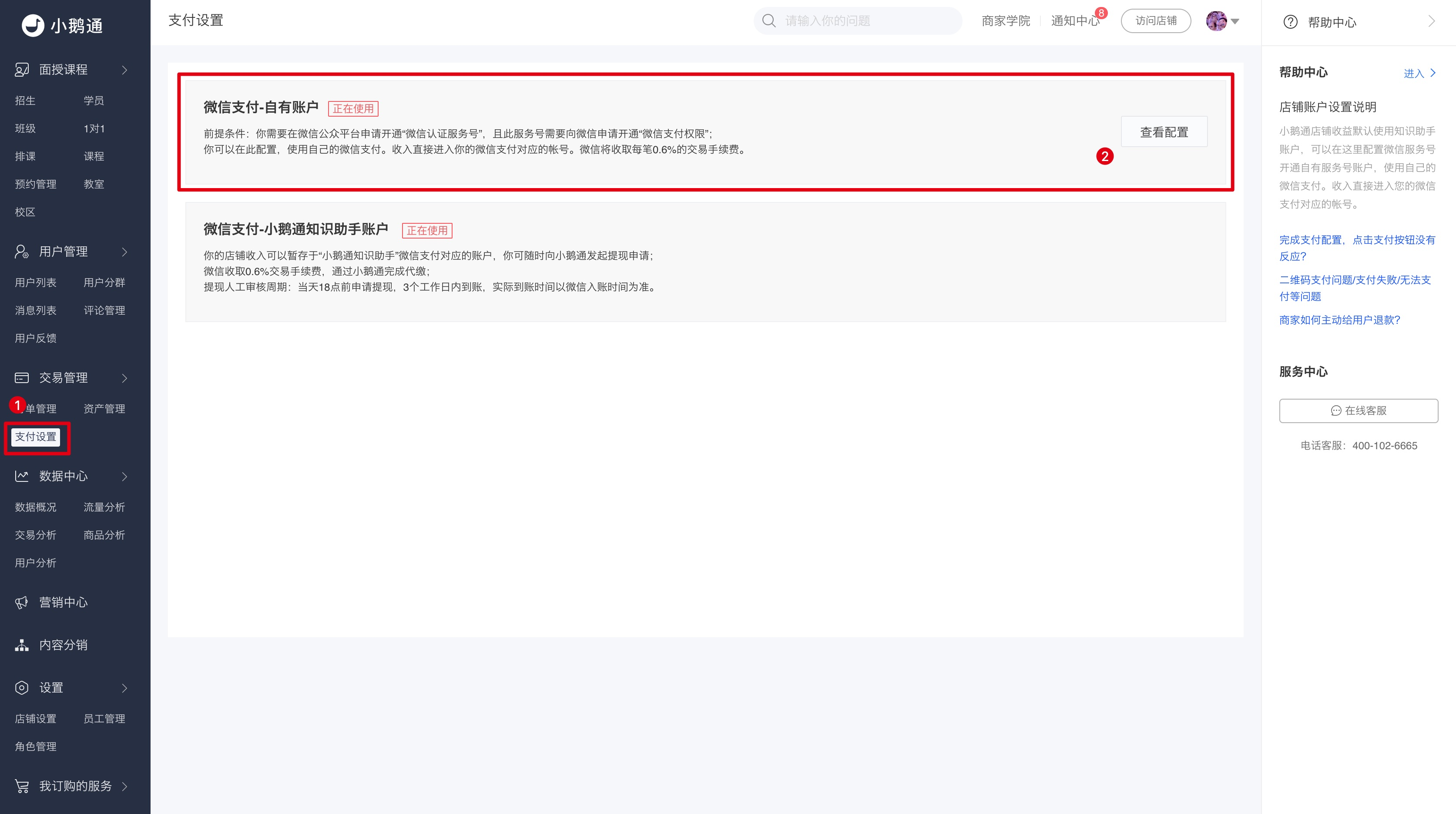Open 排课 in the sidebar
Viewport: 1456px width, 814px height.
coord(25,157)
